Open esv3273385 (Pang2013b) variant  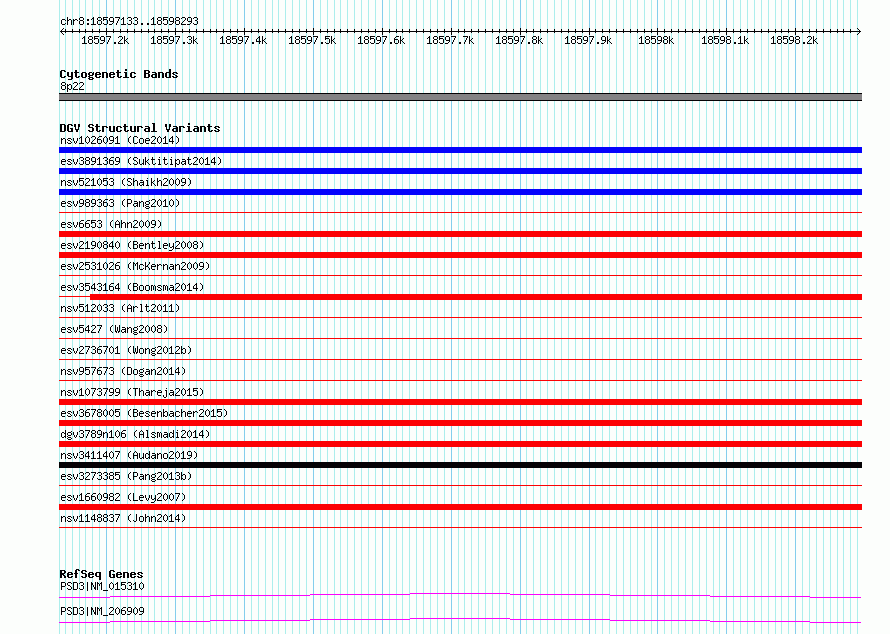(126, 476)
